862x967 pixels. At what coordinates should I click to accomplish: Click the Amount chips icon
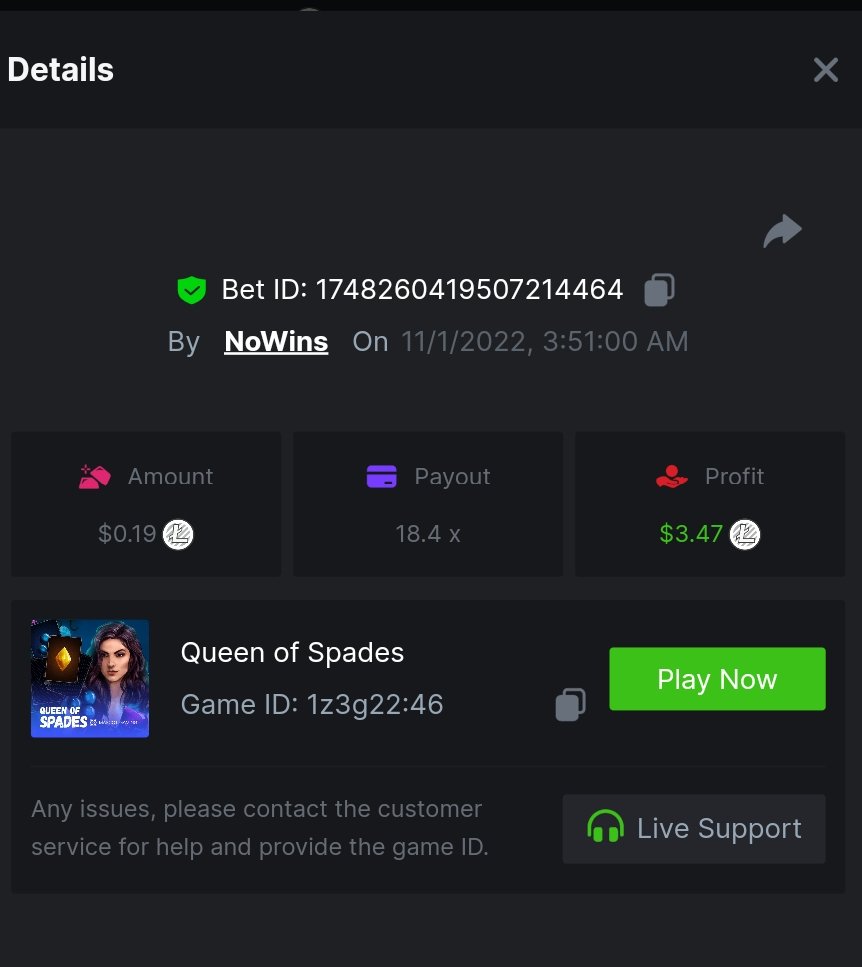pyautogui.click(x=95, y=477)
